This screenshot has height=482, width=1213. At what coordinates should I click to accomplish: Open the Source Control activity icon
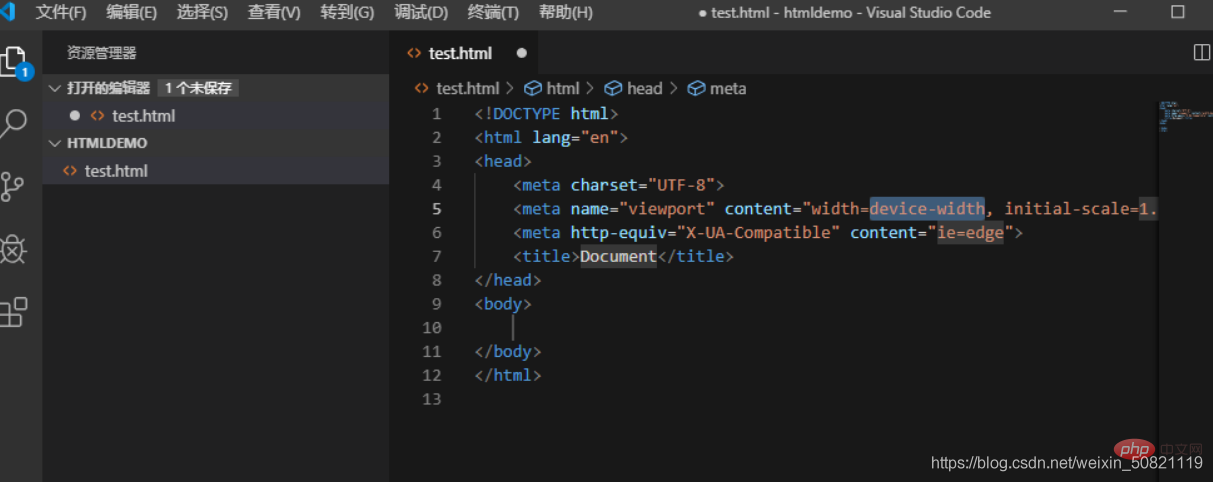[x=12, y=186]
